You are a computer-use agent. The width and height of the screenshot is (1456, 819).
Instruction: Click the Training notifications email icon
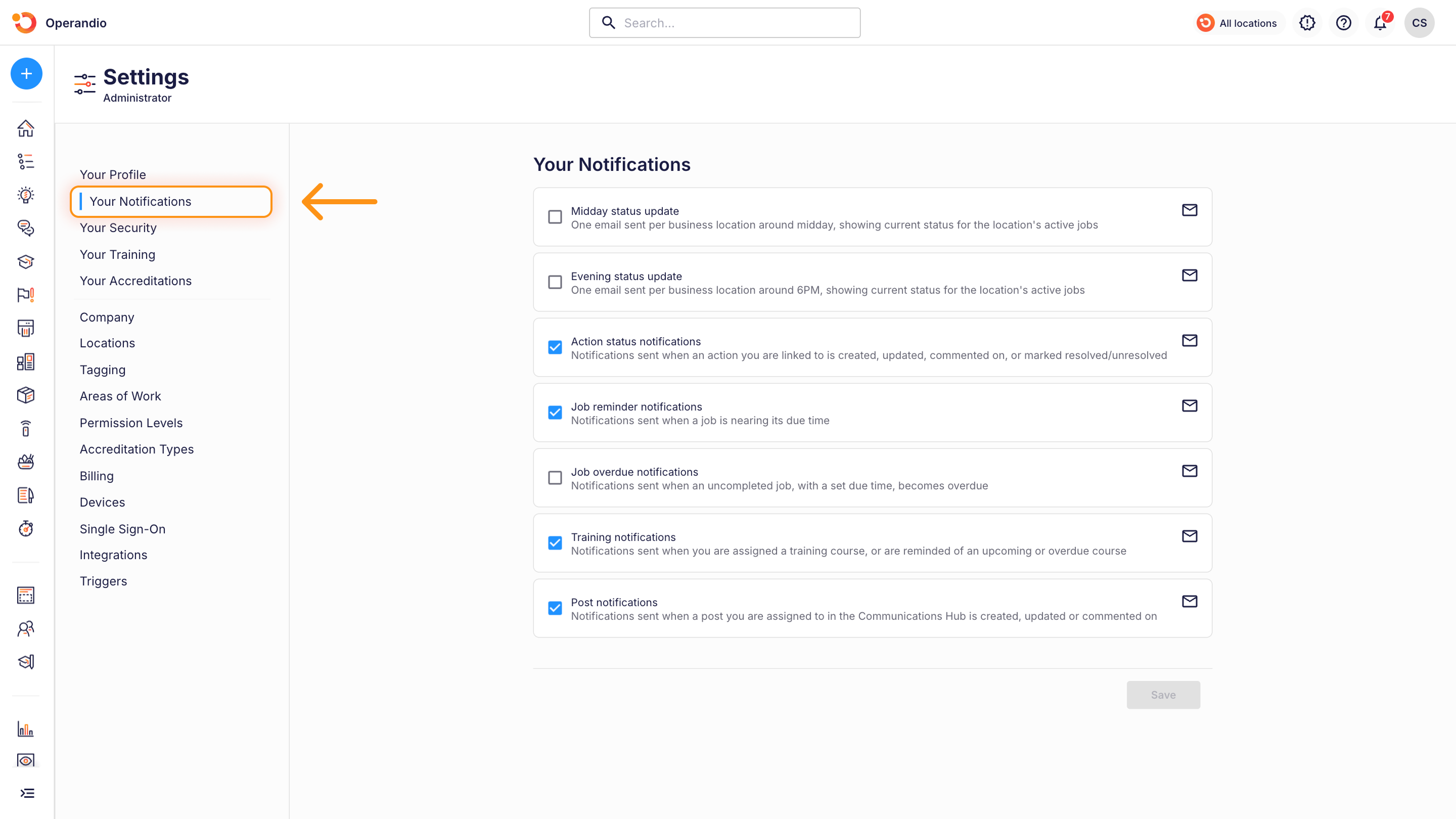(1190, 536)
